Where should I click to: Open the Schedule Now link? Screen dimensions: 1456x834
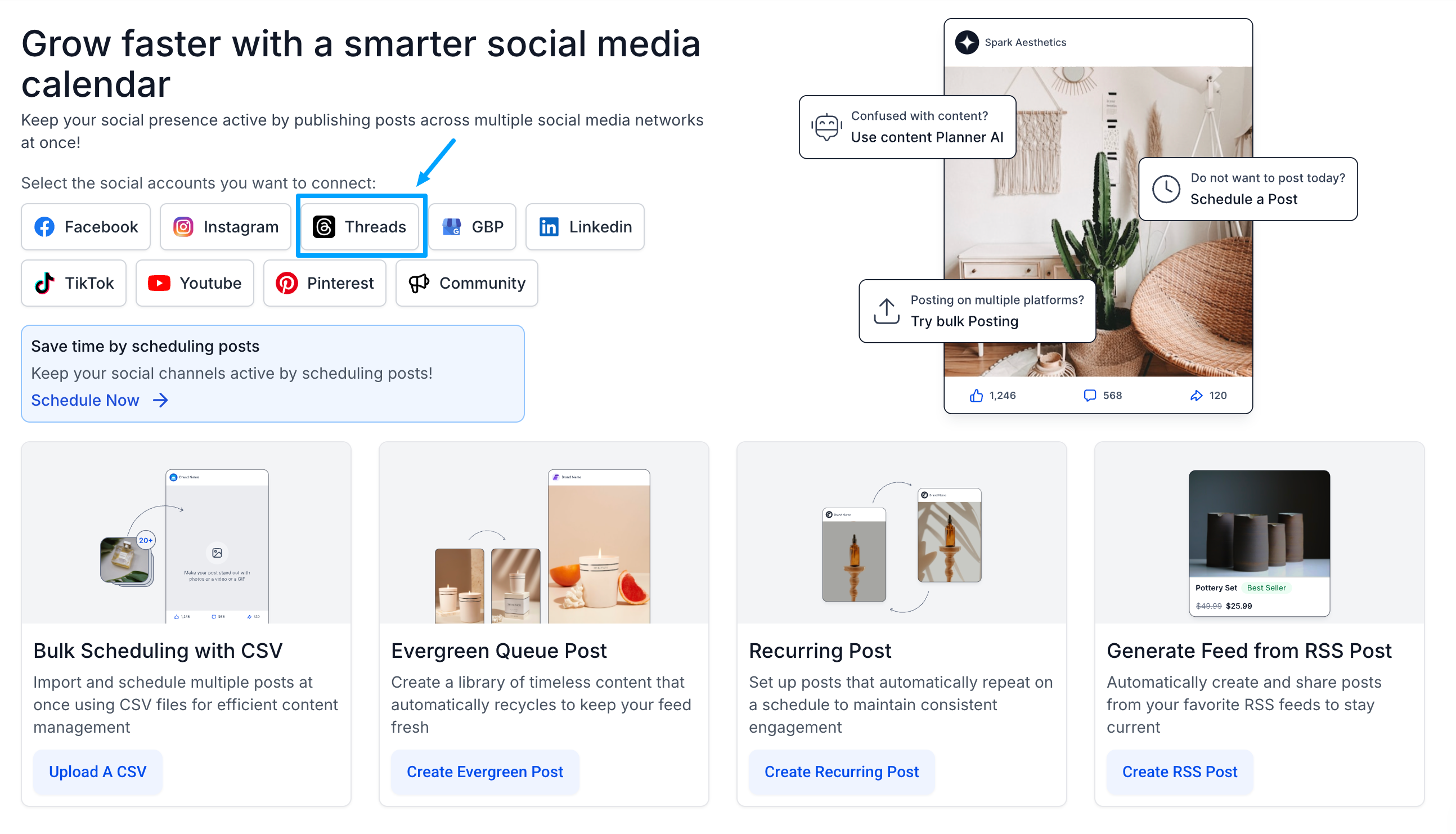pos(86,400)
